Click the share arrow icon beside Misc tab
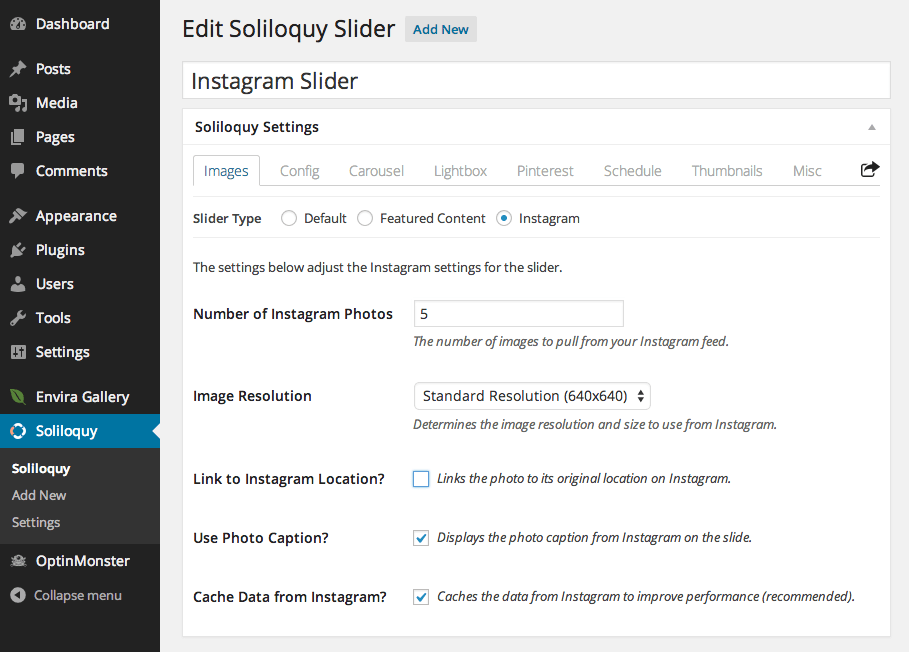909x652 pixels. (870, 169)
